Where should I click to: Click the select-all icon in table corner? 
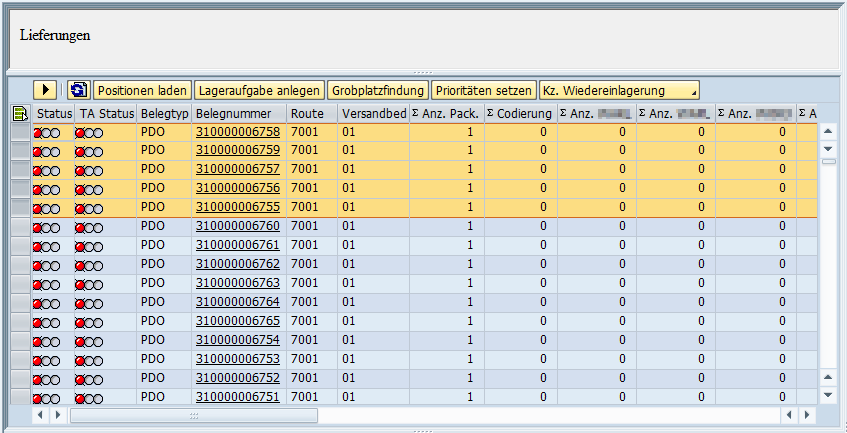point(19,114)
